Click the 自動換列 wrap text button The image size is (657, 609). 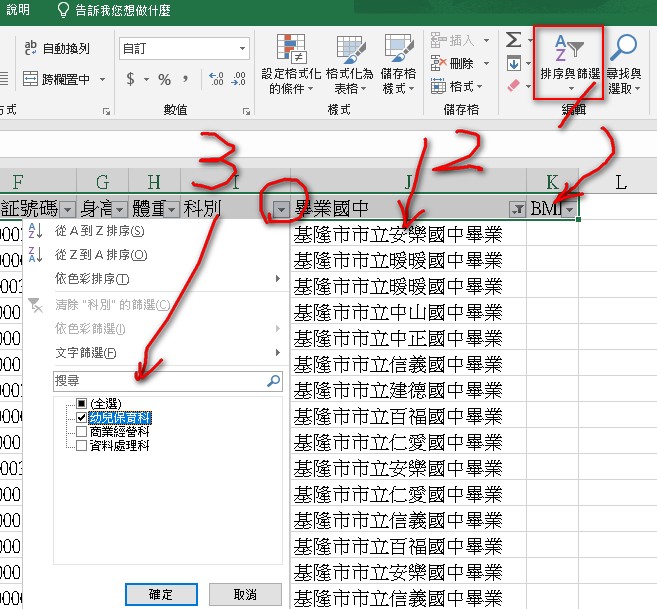tap(58, 48)
